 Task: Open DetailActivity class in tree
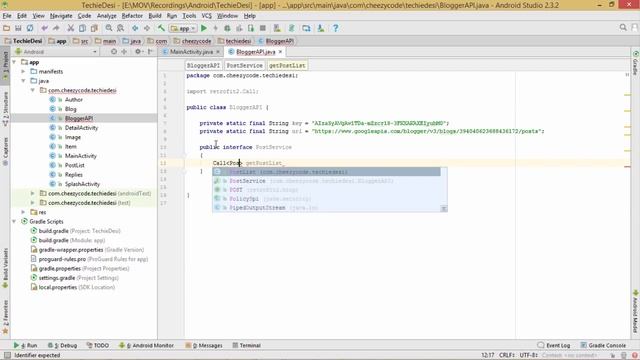(x=81, y=128)
